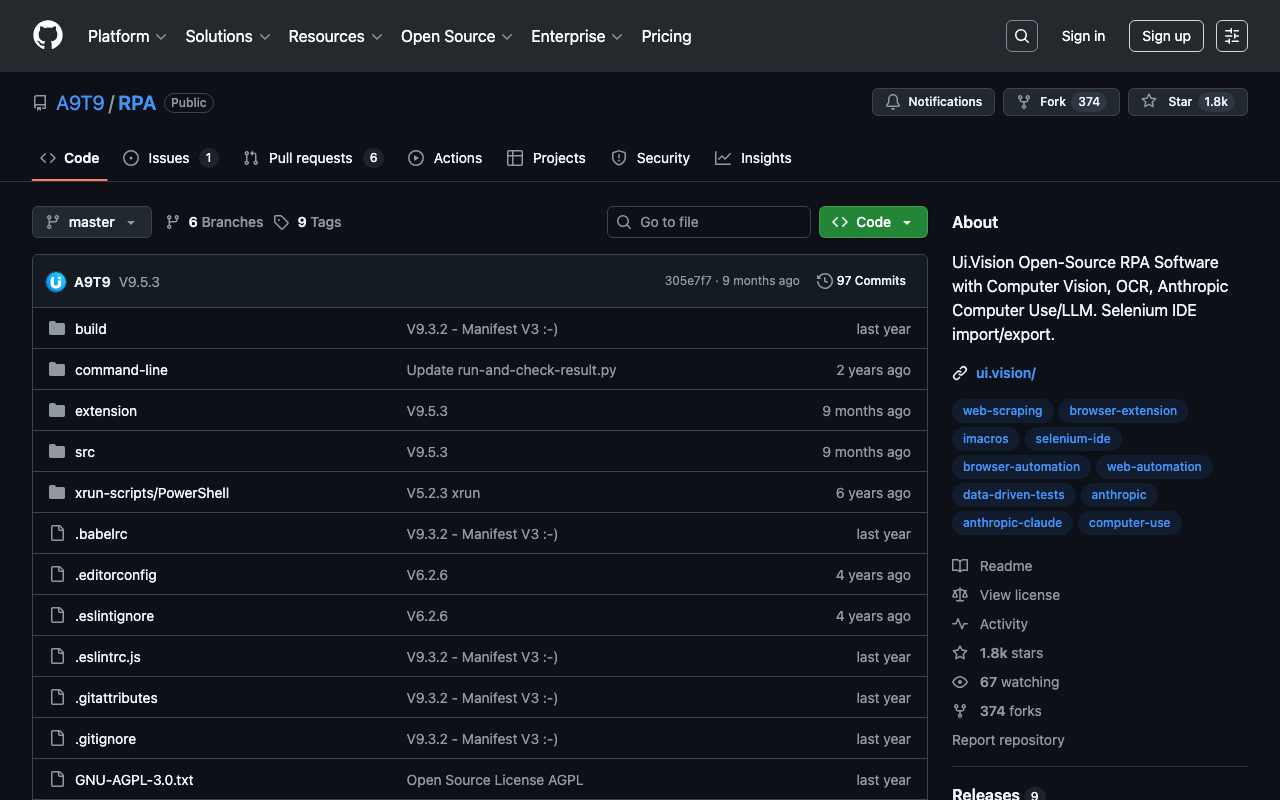Open the ui.vision website link
The height and width of the screenshot is (800, 1280).
click(x=1005, y=373)
